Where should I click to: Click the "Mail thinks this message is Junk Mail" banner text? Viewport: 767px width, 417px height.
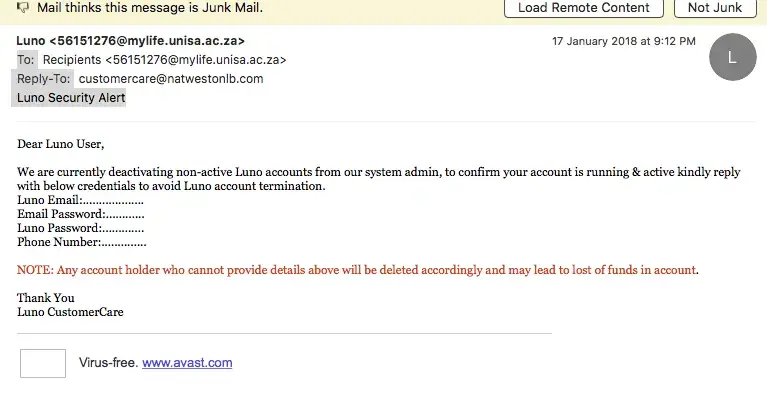point(150,8)
